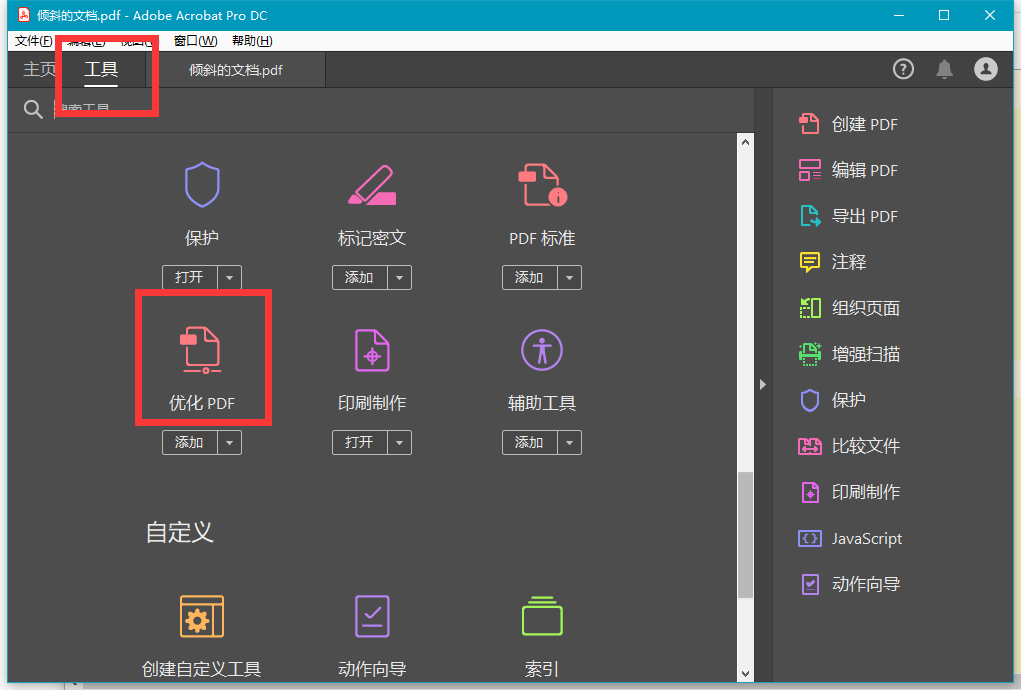Select the PDF 标准 icon

tap(542, 185)
